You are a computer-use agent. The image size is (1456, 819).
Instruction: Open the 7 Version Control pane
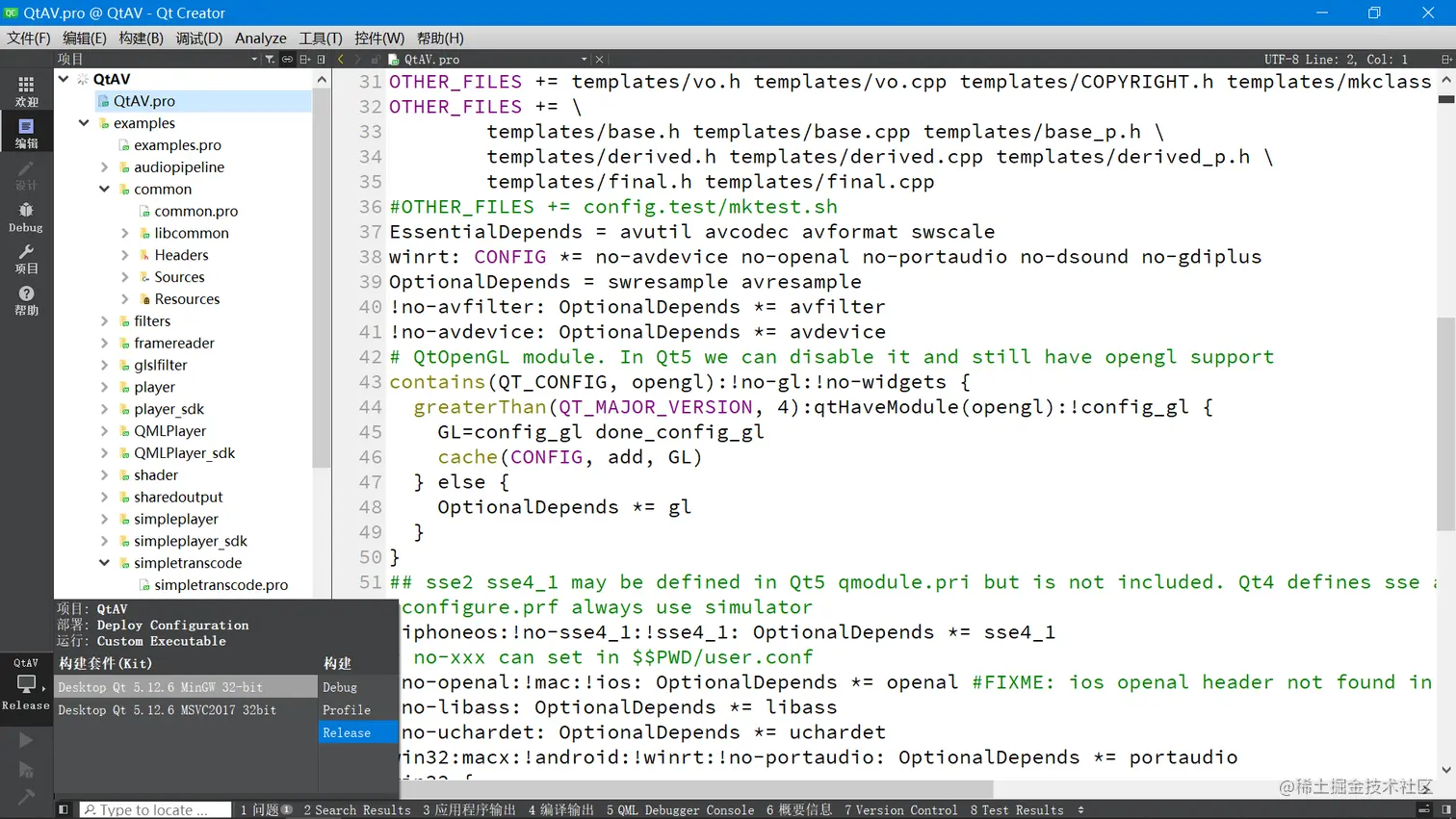tap(901, 810)
